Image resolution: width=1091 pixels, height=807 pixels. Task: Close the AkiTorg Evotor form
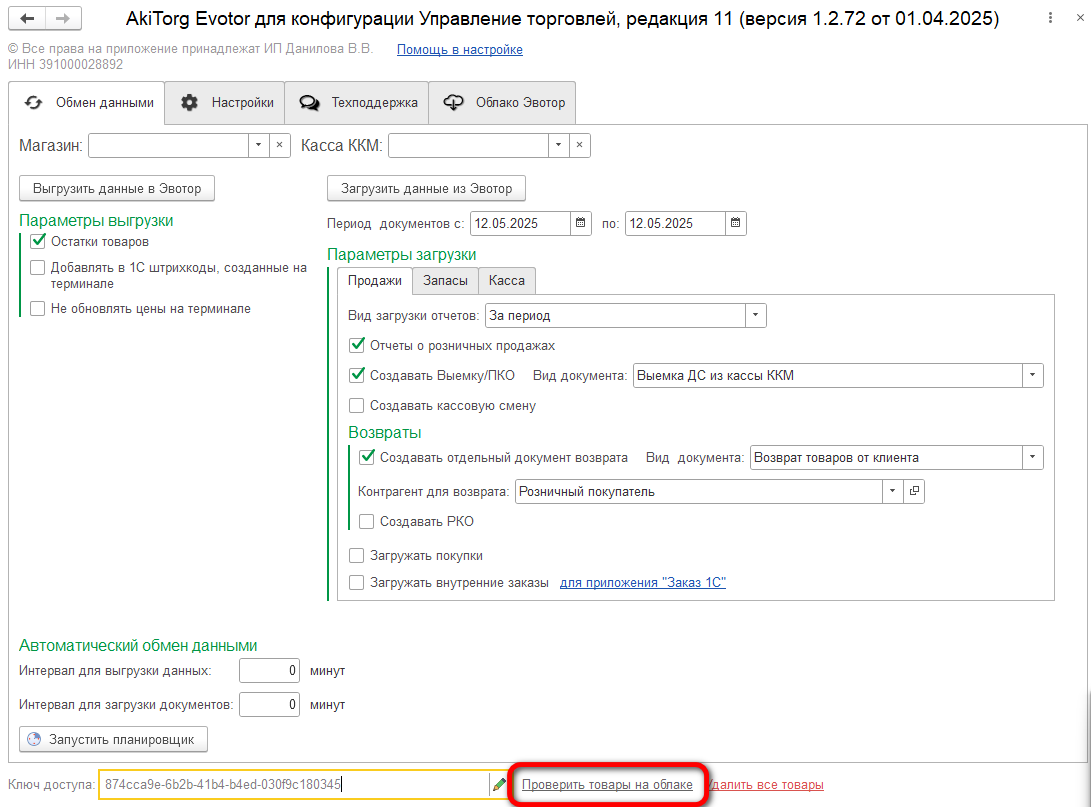(1080, 18)
